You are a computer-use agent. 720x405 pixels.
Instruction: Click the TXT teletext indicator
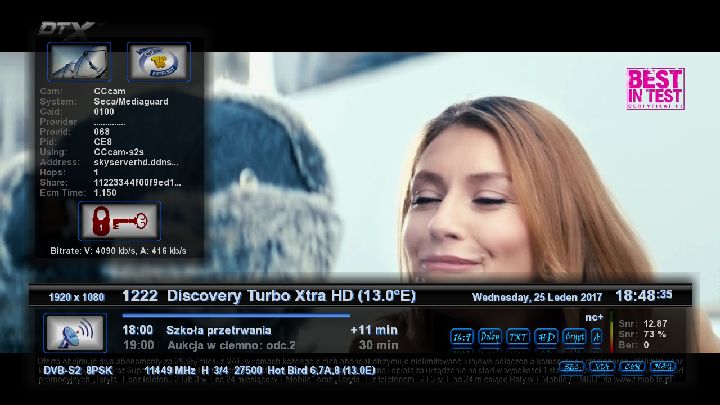(517, 337)
